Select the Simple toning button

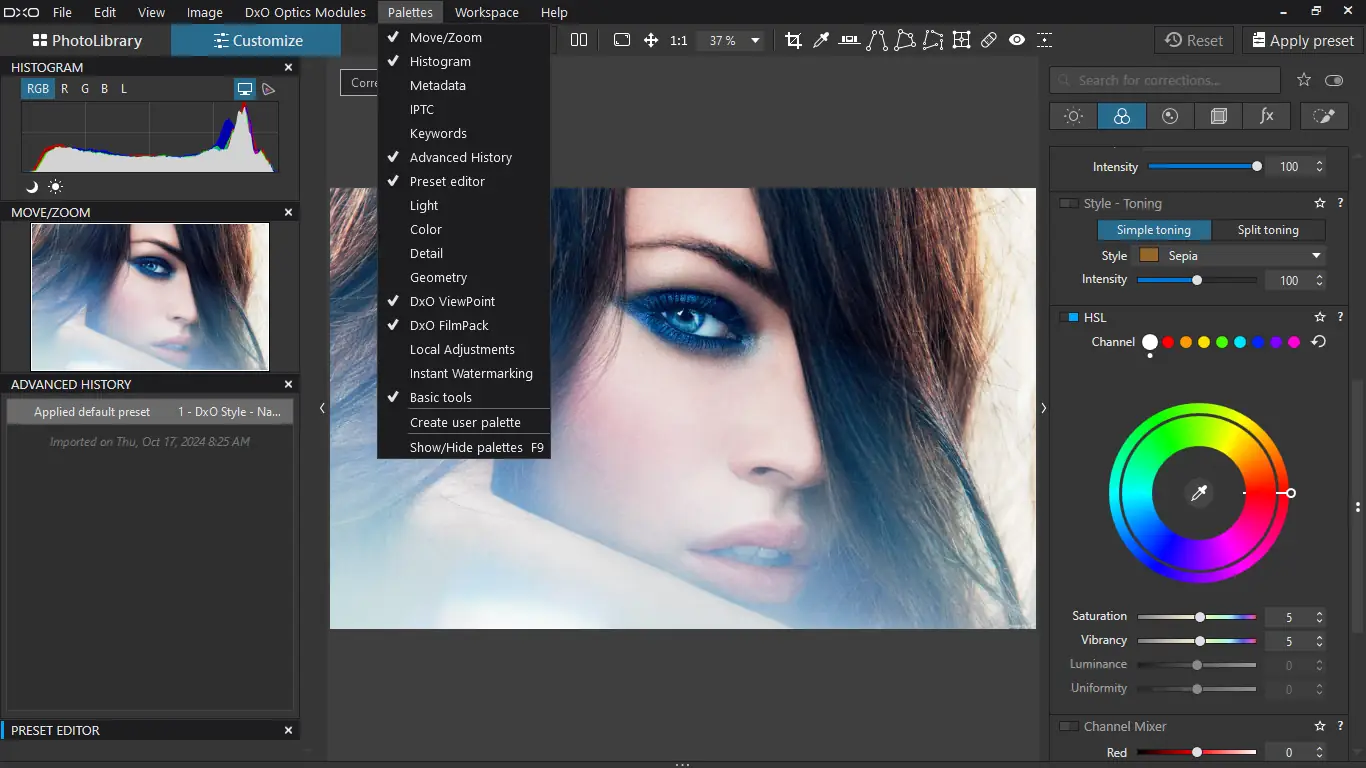pyautogui.click(x=1154, y=230)
